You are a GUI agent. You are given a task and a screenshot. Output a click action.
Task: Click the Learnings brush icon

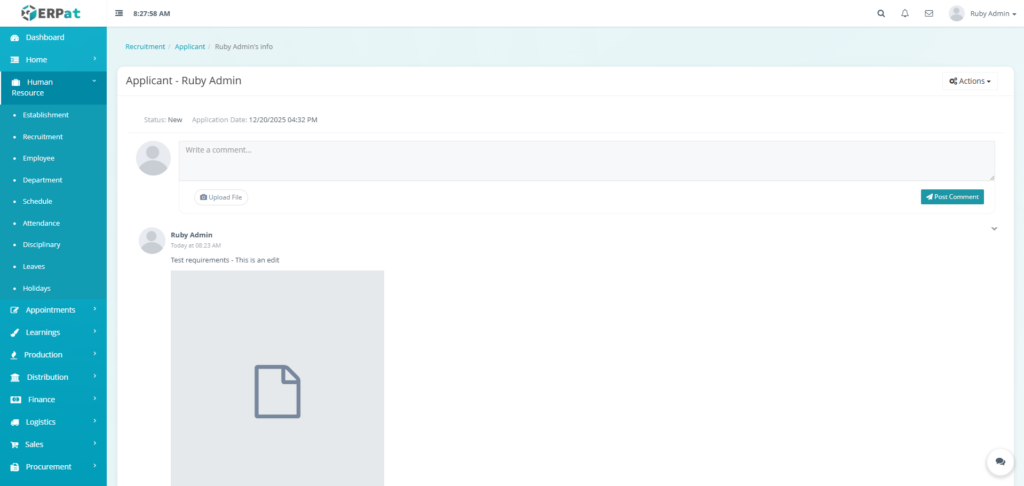click(15, 332)
